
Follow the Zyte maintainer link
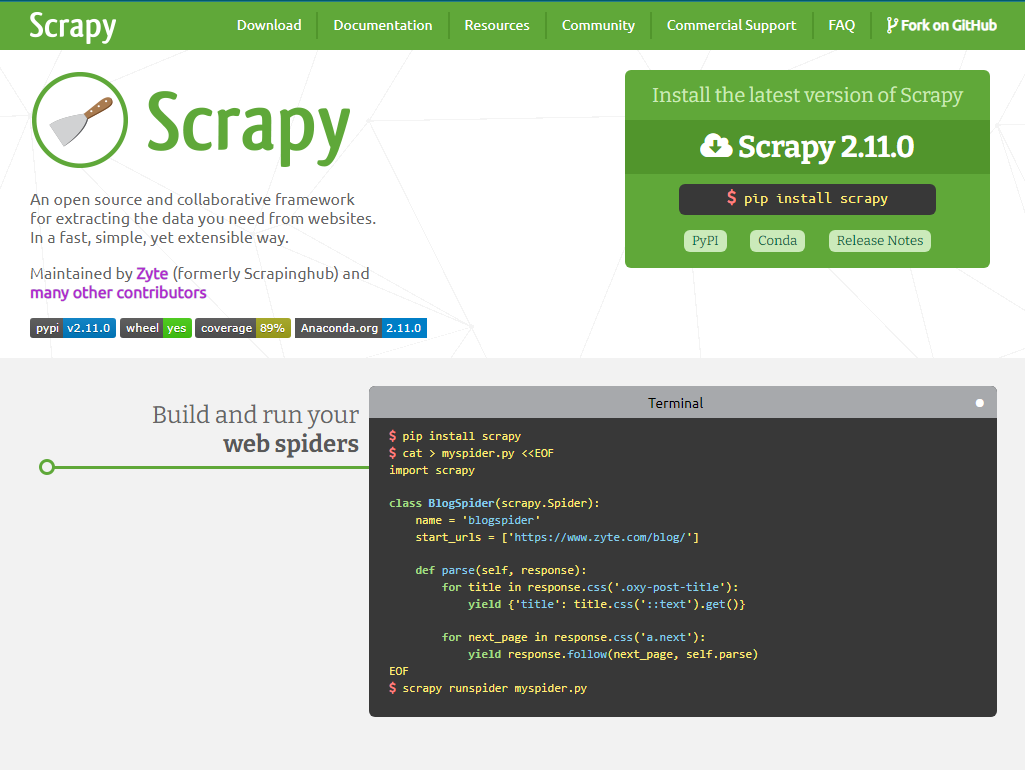pos(152,273)
